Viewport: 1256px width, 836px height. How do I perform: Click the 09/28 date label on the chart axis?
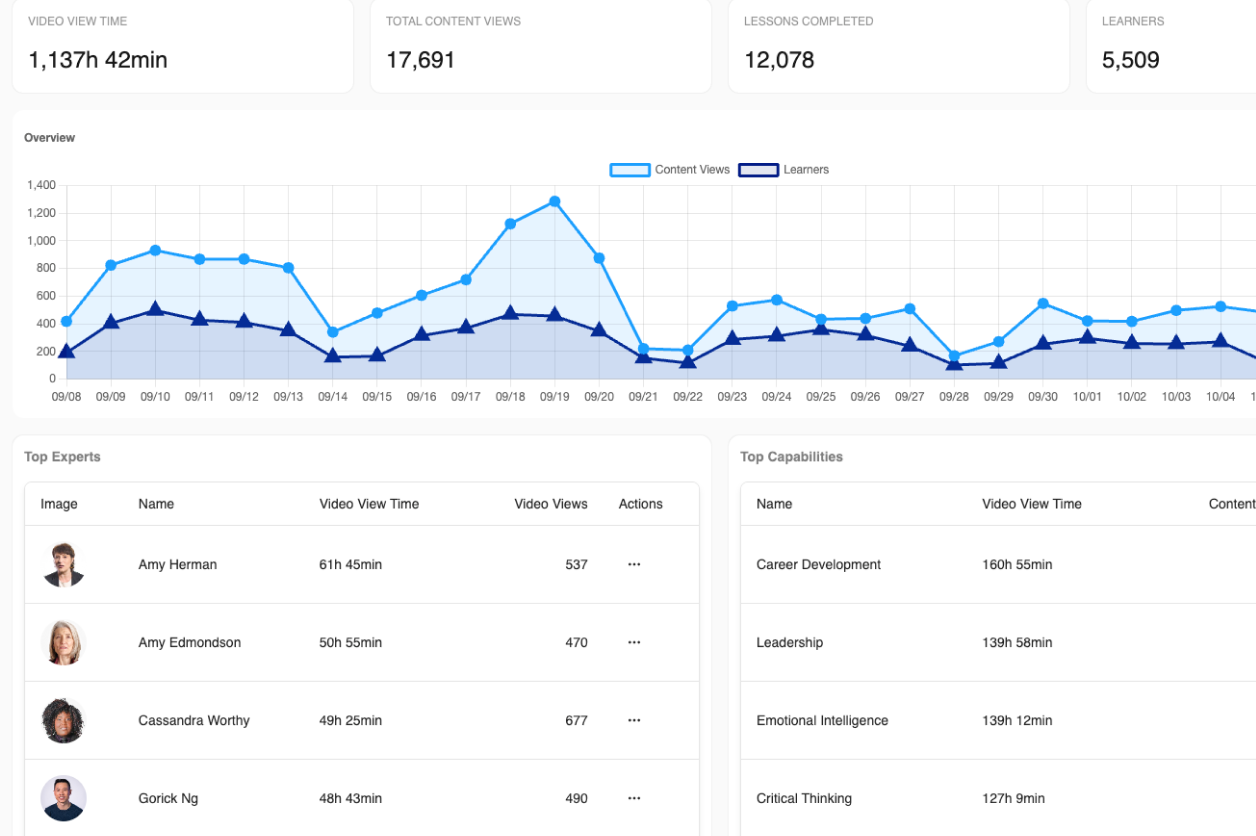(x=955, y=396)
